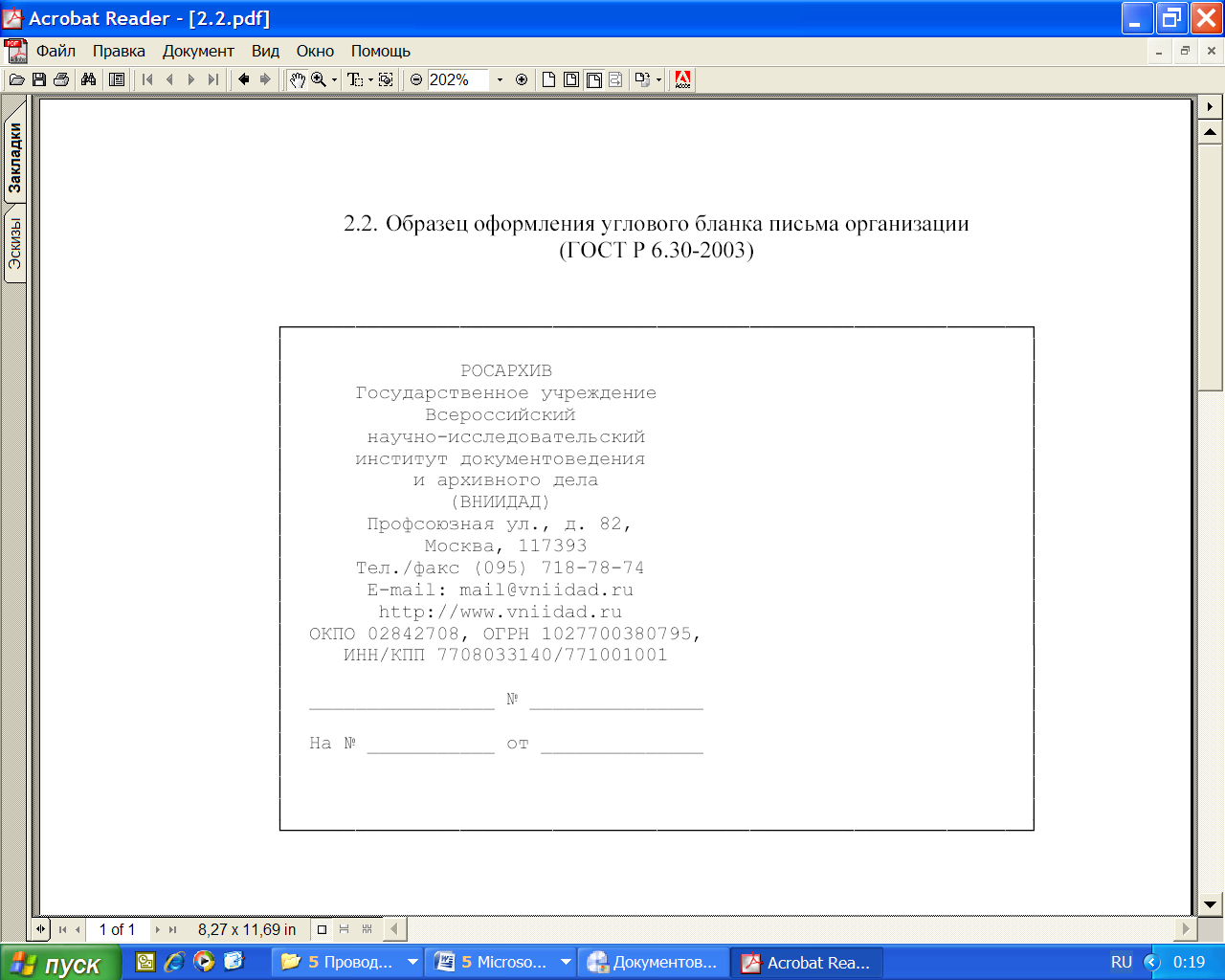Screen dimensions: 1225x980
Task: Click the 202% zoom value field
Action: tap(458, 79)
